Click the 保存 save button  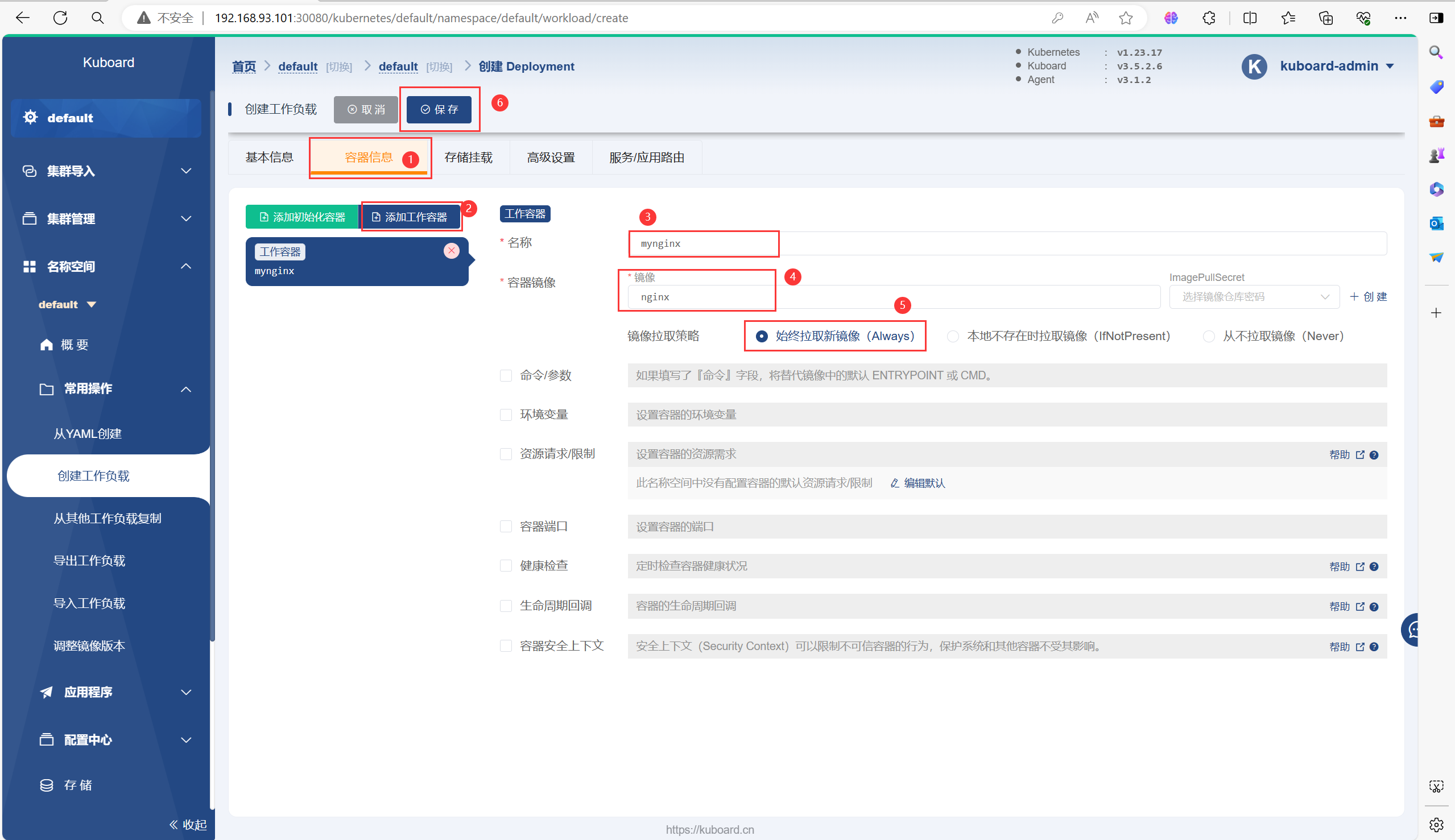439,109
